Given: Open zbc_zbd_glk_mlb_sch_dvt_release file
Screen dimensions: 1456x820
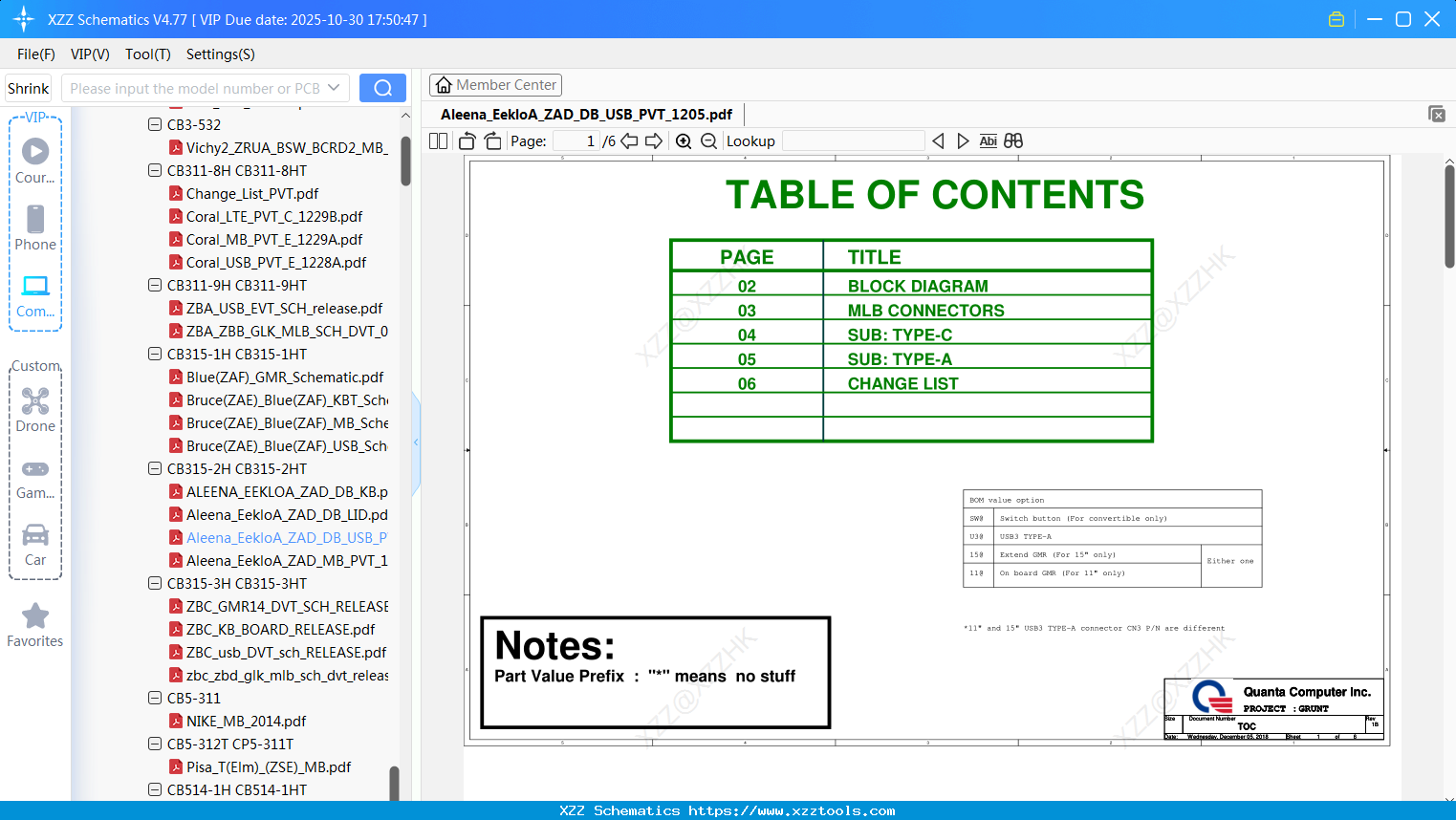Looking at the screenshot, I should [x=278, y=675].
